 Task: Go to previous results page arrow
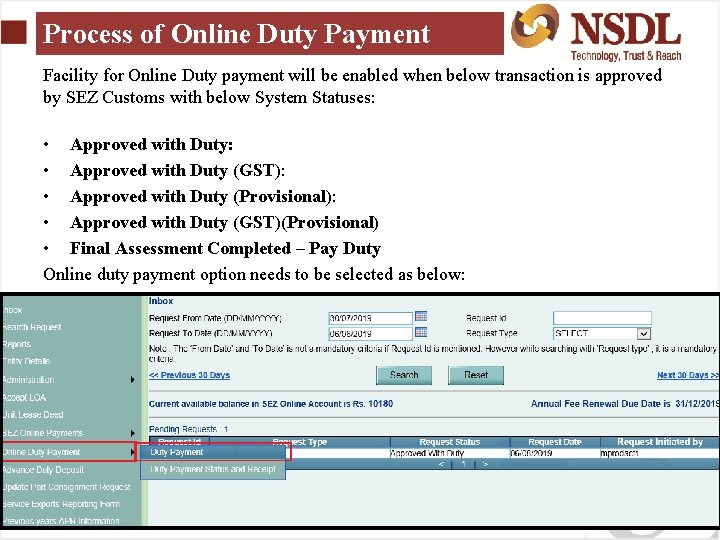tap(441, 464)
